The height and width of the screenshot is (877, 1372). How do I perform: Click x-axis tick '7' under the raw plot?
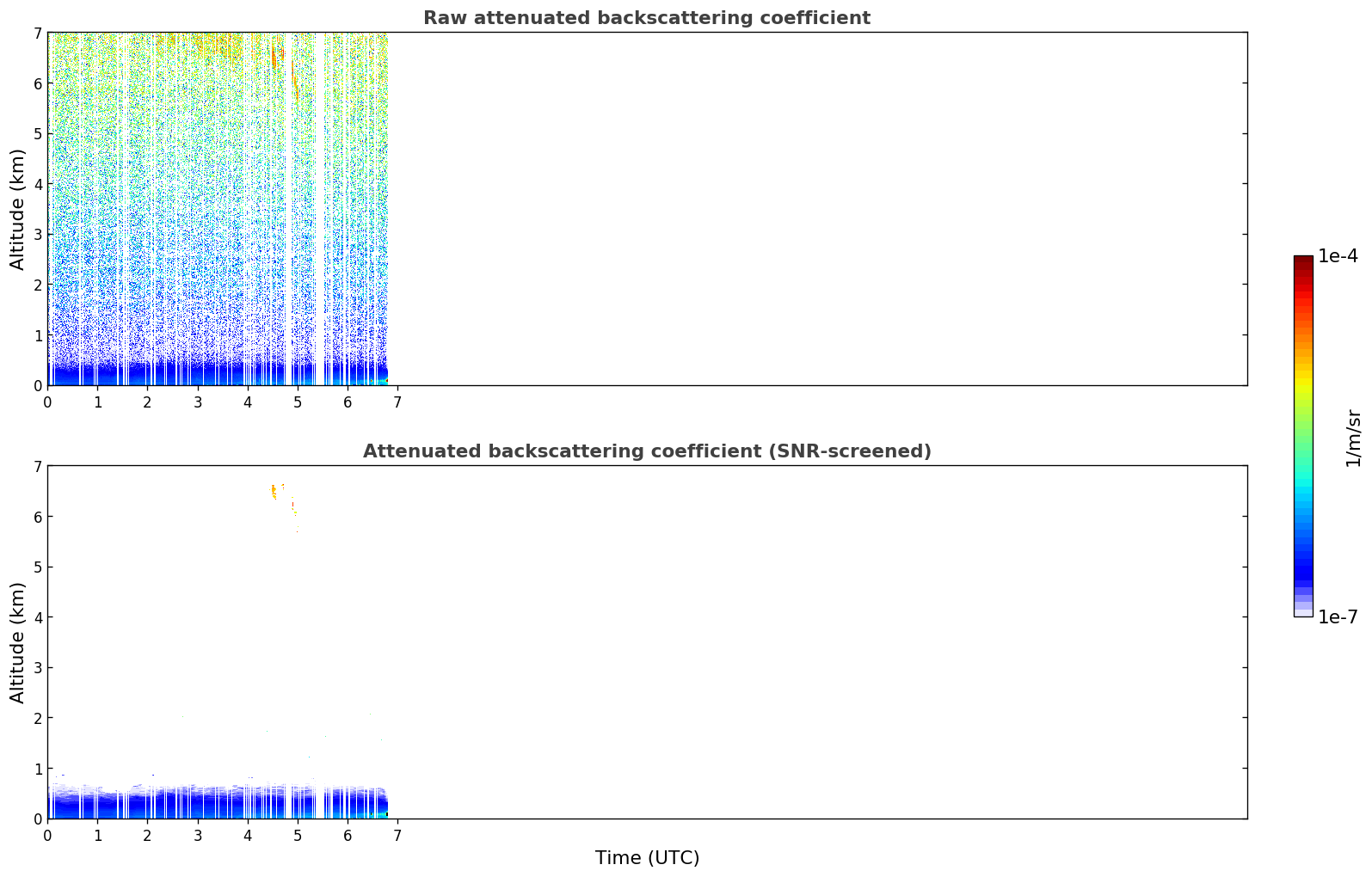(x=397, y=402)
